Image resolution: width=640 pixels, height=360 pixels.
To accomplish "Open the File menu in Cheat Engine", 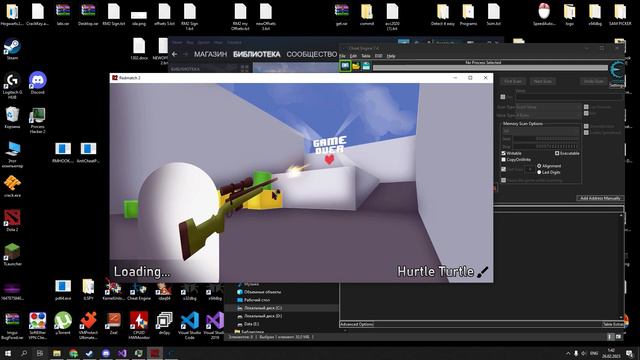I will tap(343, 56).
